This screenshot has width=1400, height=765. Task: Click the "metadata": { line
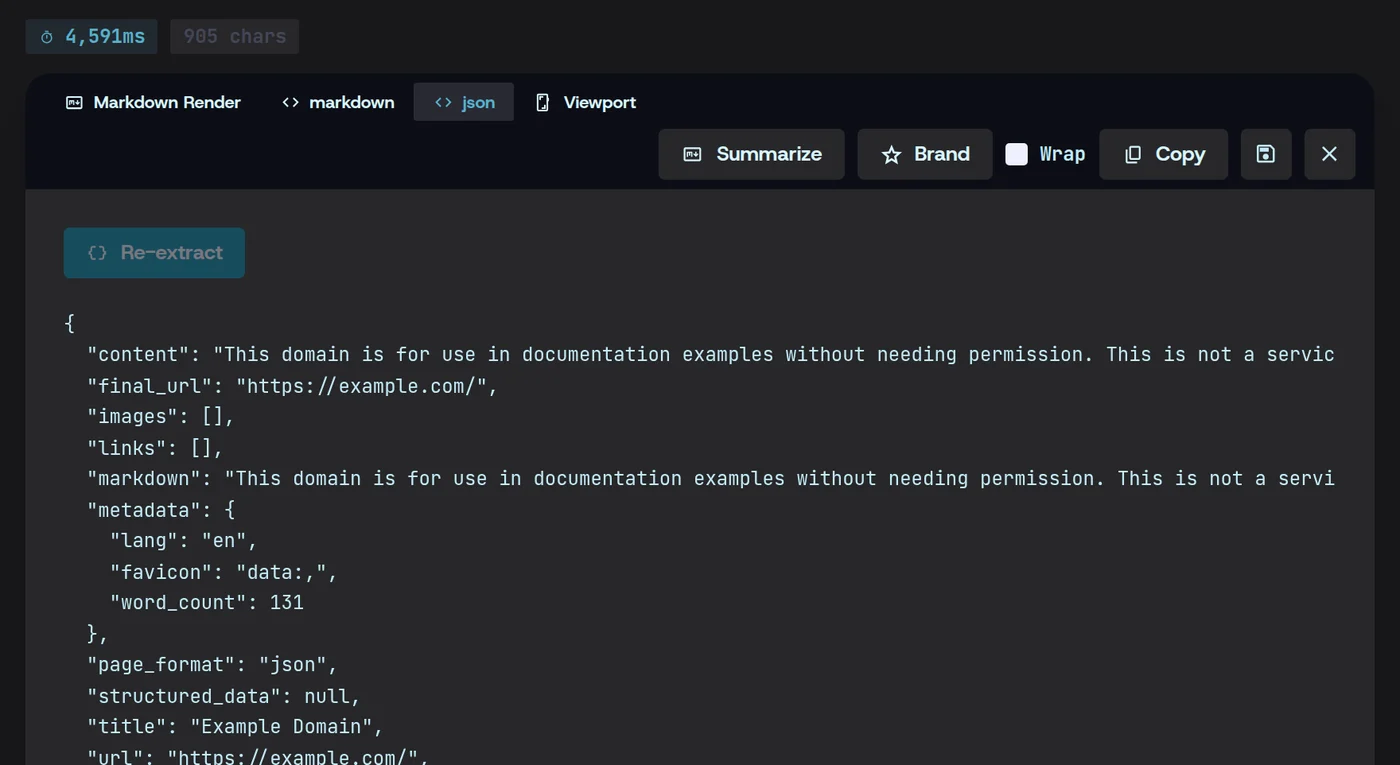coord(160,510)
